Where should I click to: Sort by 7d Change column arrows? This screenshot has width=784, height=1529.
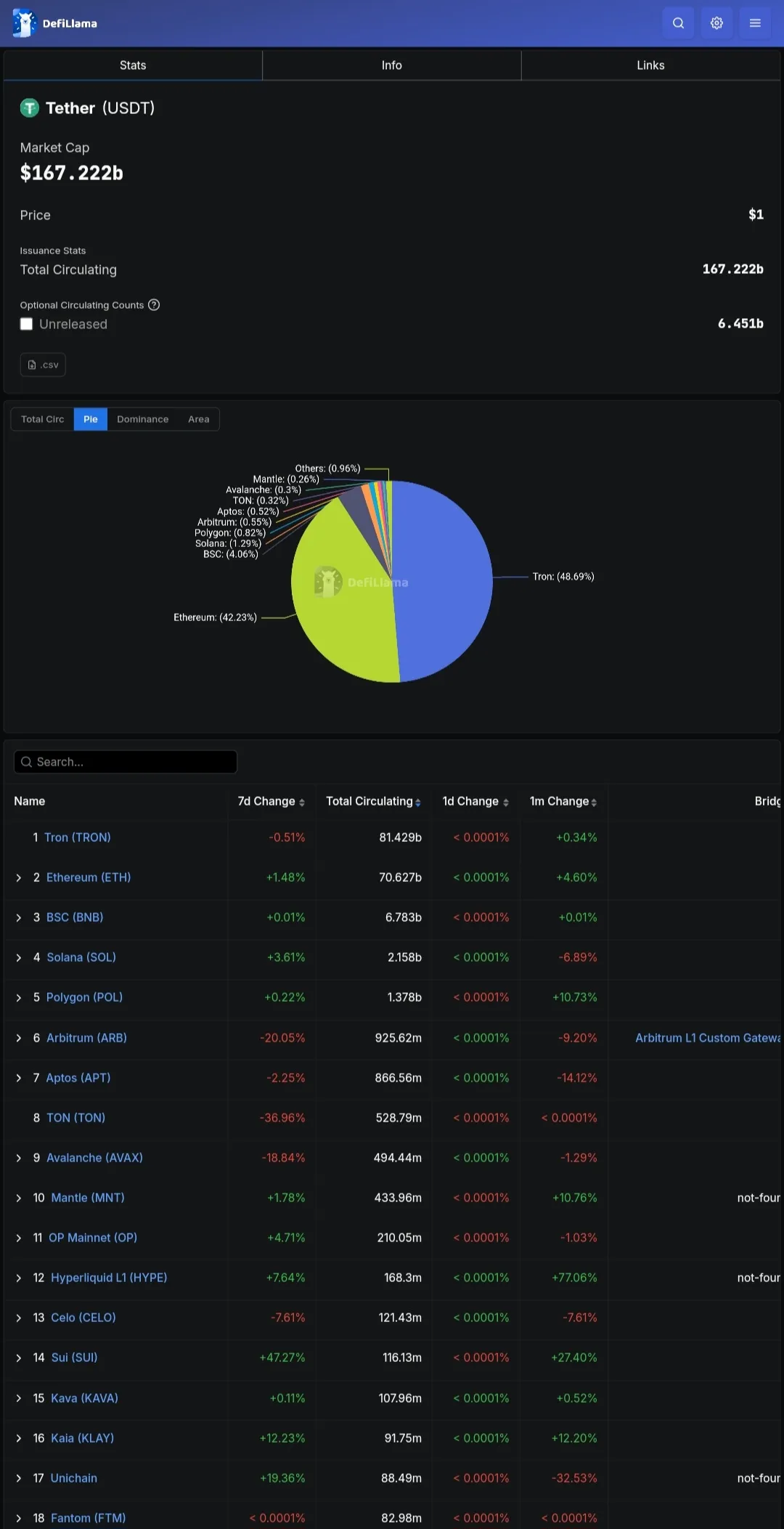(x=302, y=802)
